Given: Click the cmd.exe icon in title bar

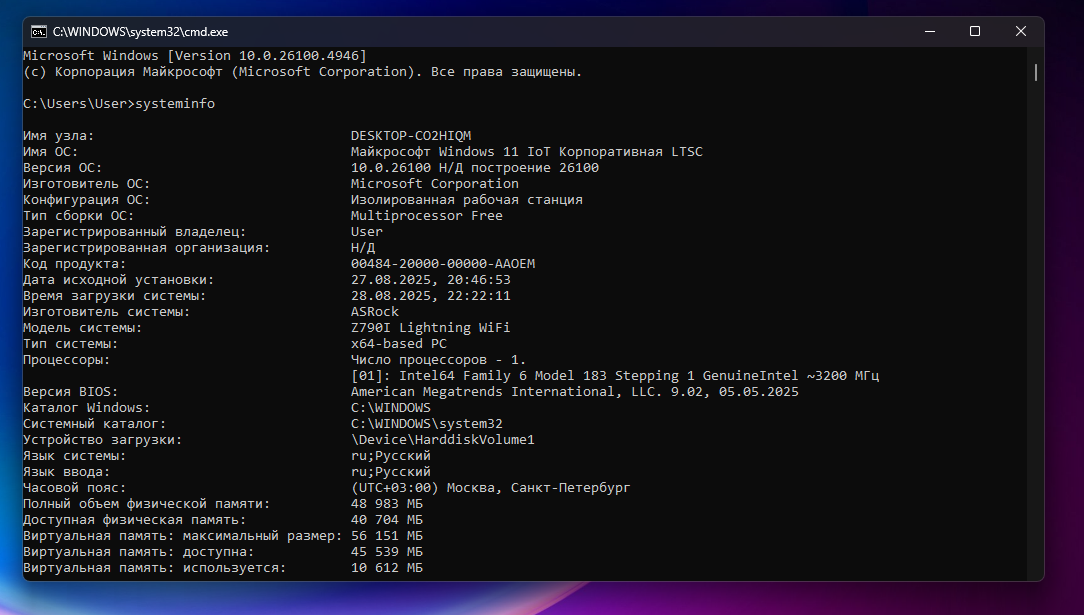Looking at the screenshot, I should [39, 32].
